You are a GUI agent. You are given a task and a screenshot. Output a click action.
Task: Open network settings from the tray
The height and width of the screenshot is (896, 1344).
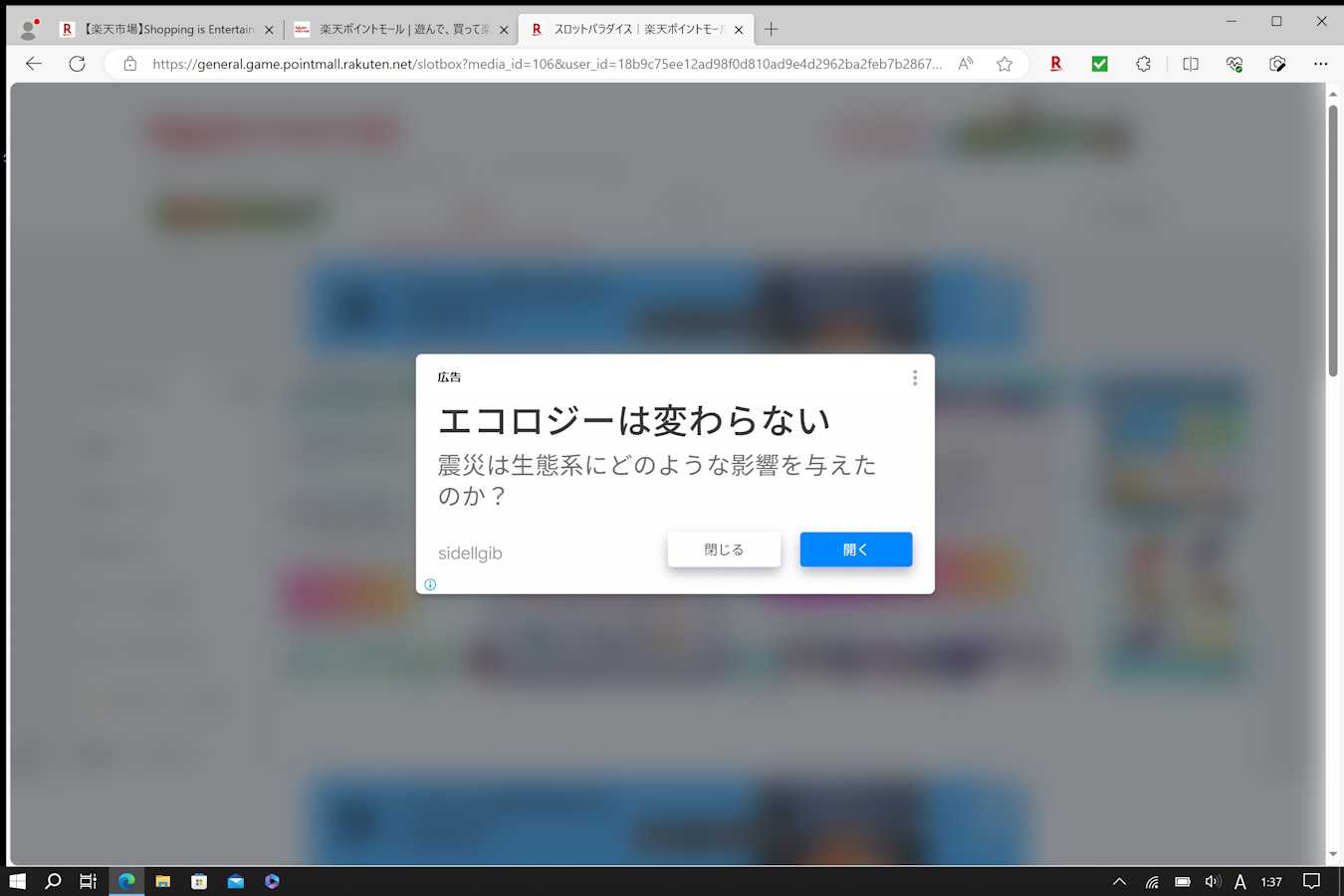tap(1152, 881)
